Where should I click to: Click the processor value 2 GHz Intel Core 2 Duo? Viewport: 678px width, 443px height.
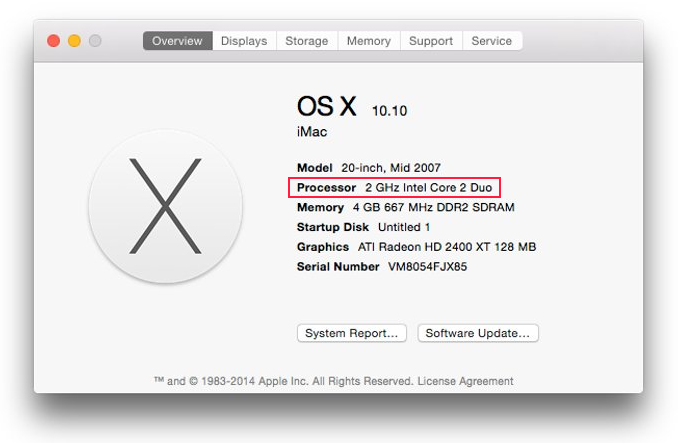click(429, 188)
